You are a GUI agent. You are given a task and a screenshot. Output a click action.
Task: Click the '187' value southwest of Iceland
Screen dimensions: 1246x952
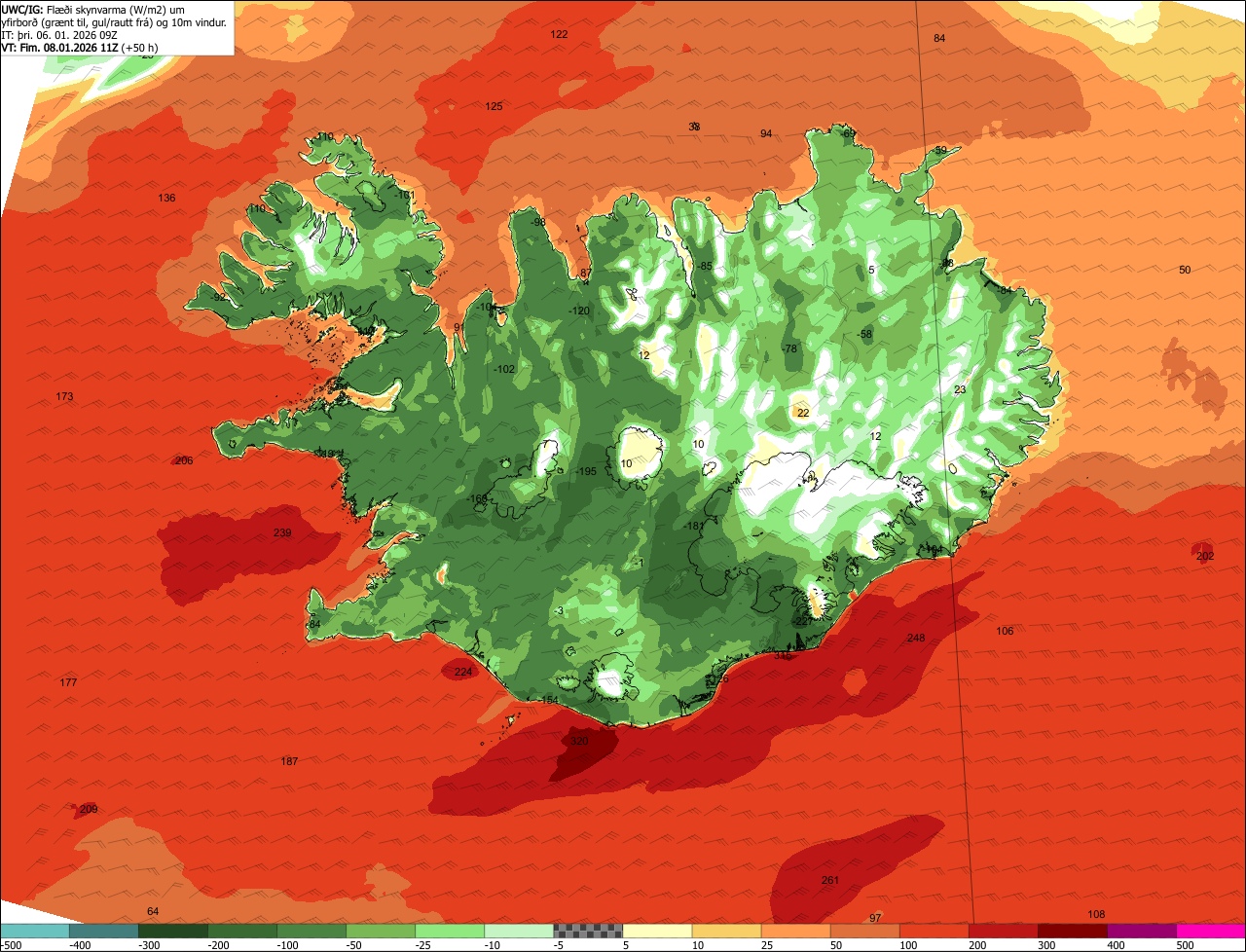click(x=289, y=760)
